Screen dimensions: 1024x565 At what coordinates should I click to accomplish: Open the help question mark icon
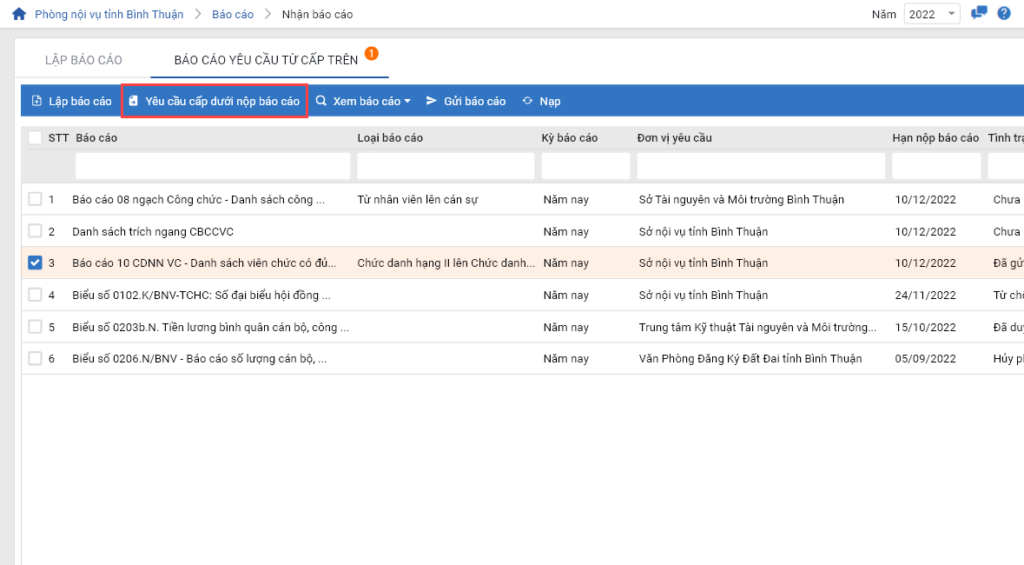(1004, 14)
